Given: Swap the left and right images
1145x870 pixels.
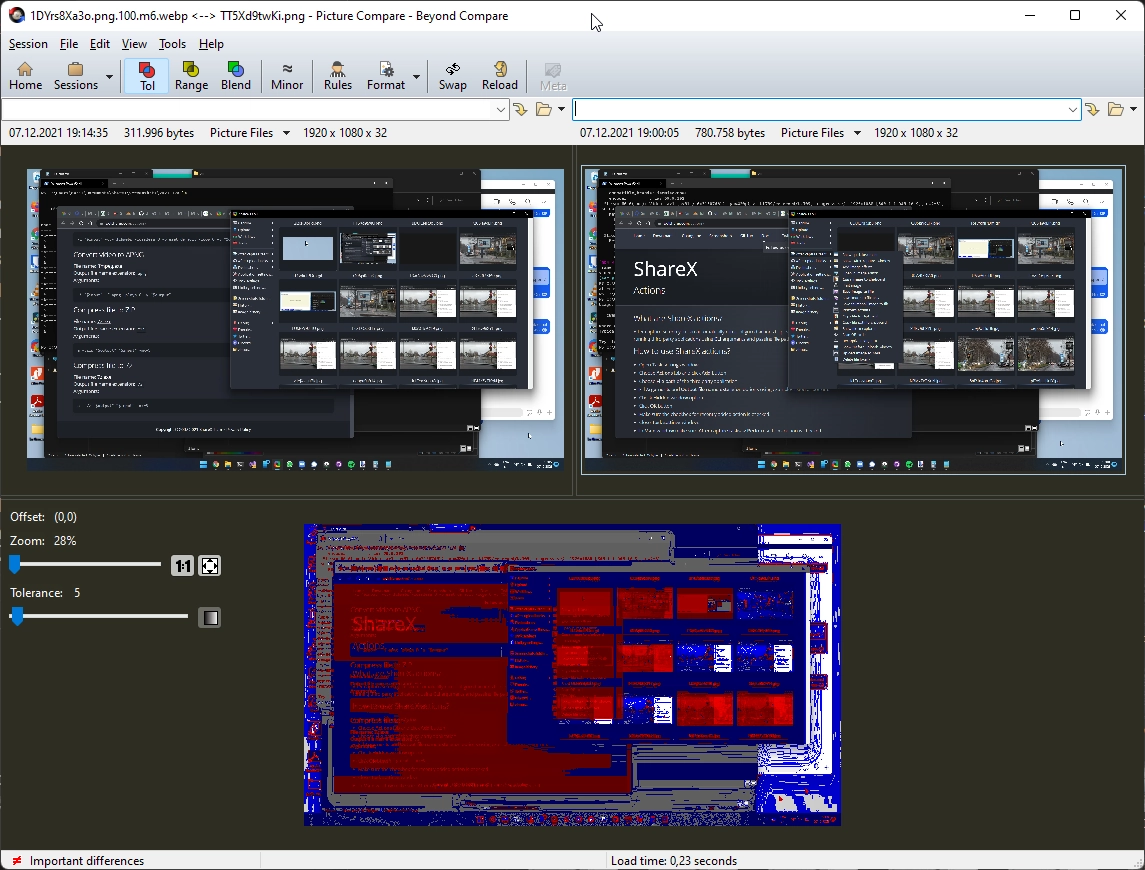Looking at the screenshot, I should click(452, 76).
